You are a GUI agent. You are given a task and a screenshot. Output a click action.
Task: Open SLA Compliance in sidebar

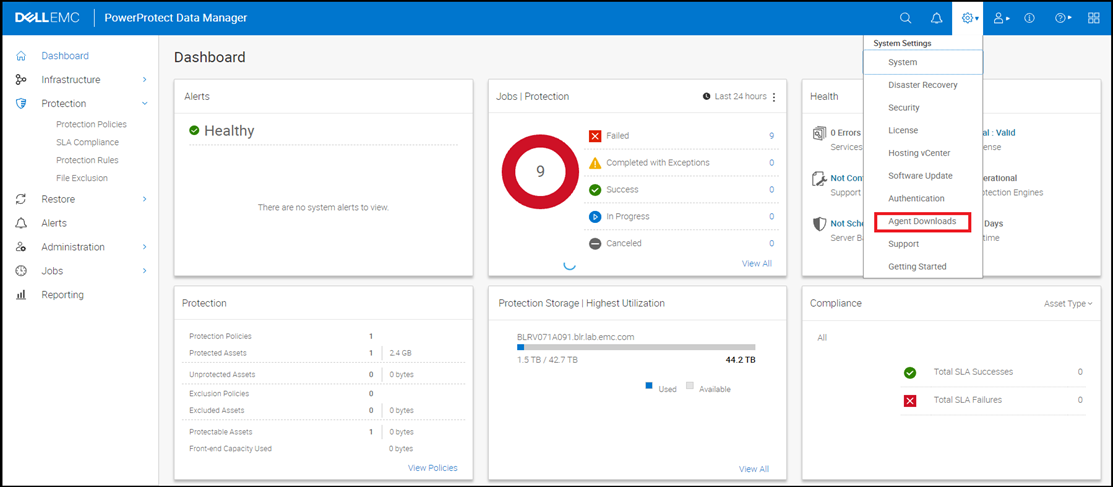87,142
